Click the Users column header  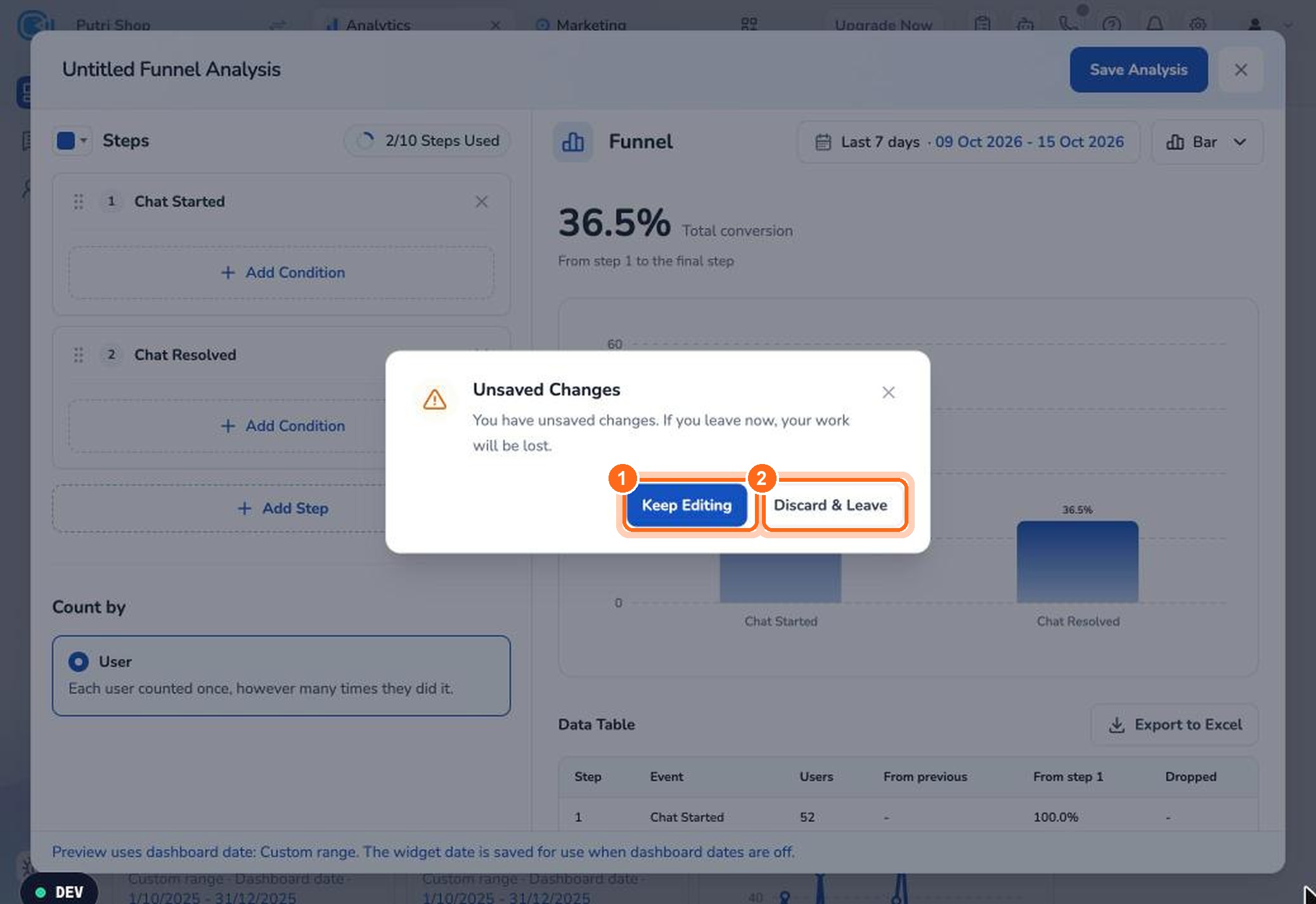pyautogui.click(x=816, y=777)
